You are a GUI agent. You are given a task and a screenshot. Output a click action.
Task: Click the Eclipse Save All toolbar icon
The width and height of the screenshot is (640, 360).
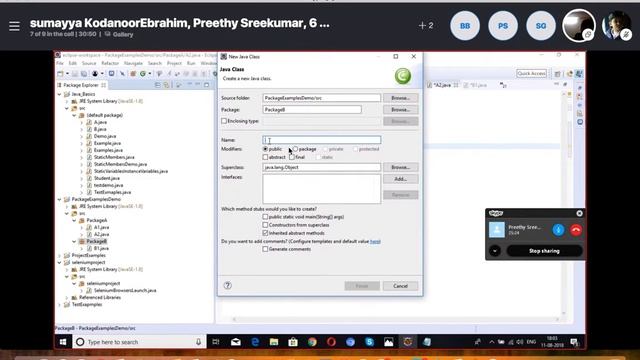(84, 73)
